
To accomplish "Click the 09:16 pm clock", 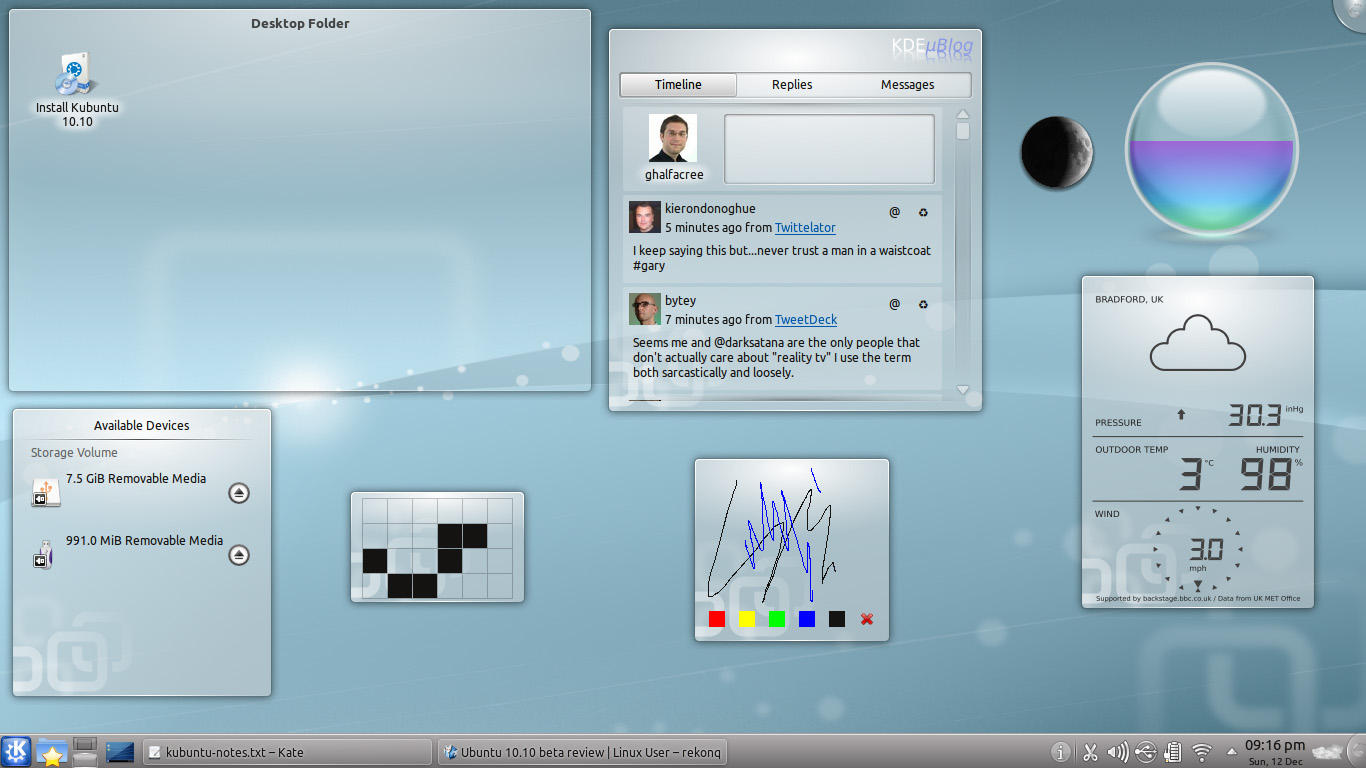I will pyautogui.click(x=1274, y=745).
